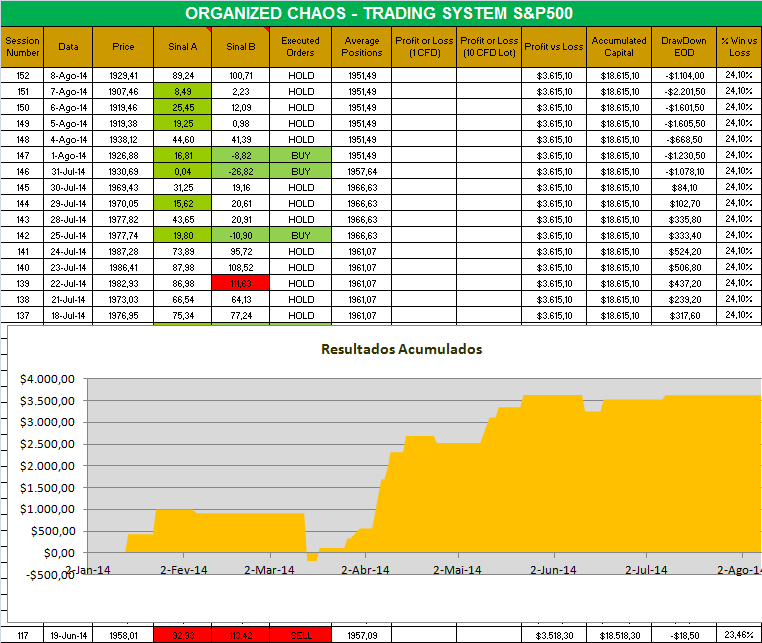Viewport: 762px width, 643px height.
Task: Select price cell 1929,41
Action: [123, 75]
